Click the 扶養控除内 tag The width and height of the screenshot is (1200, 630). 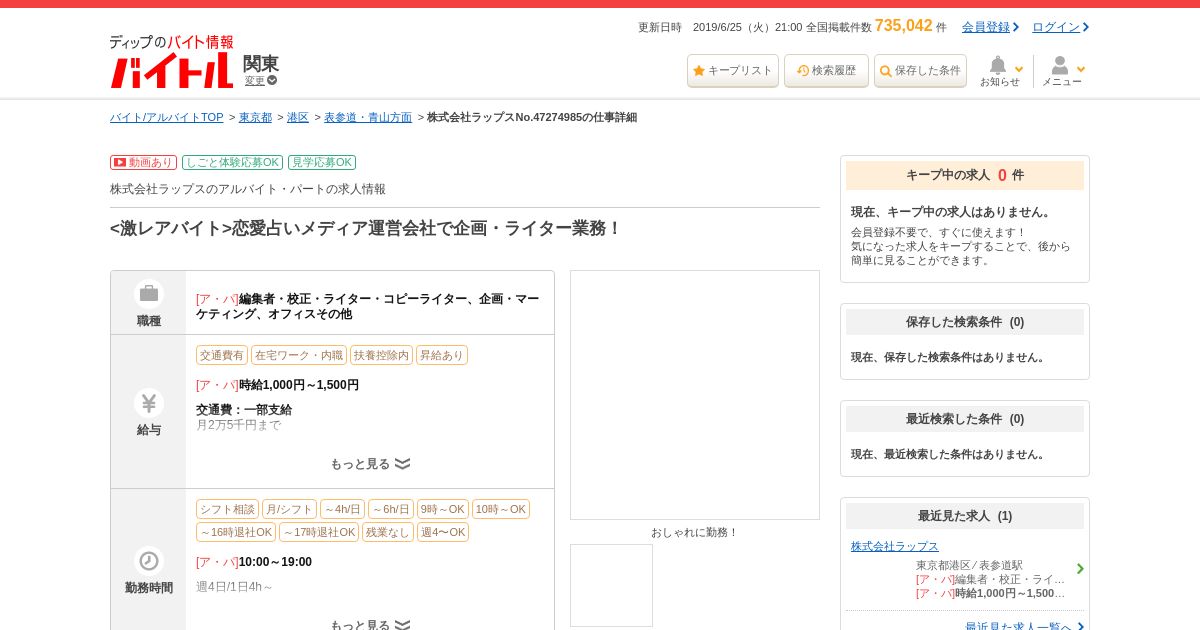[381, 355]
